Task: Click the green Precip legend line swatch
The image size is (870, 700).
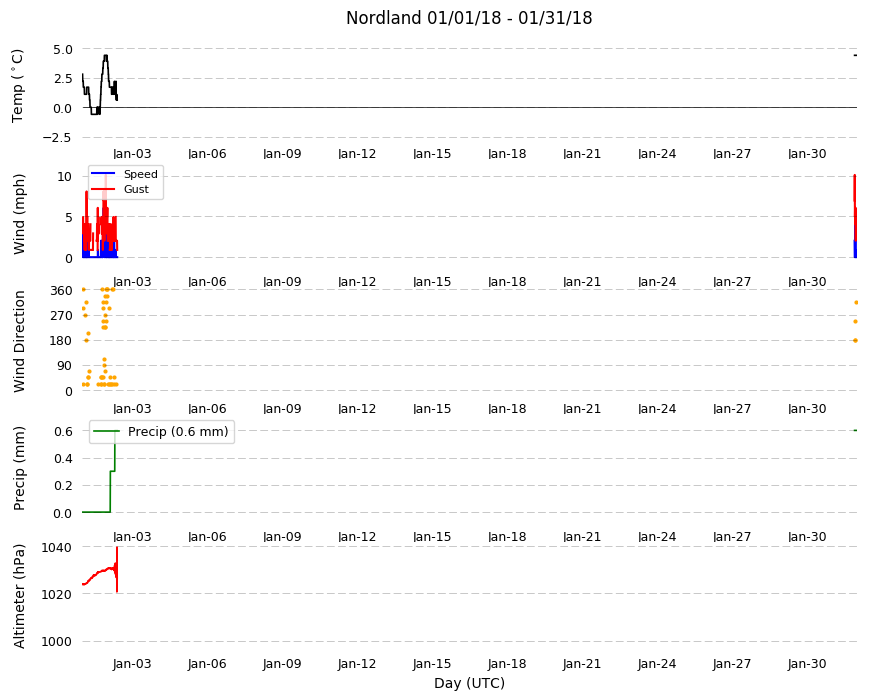Action: [x=105, y=431]
